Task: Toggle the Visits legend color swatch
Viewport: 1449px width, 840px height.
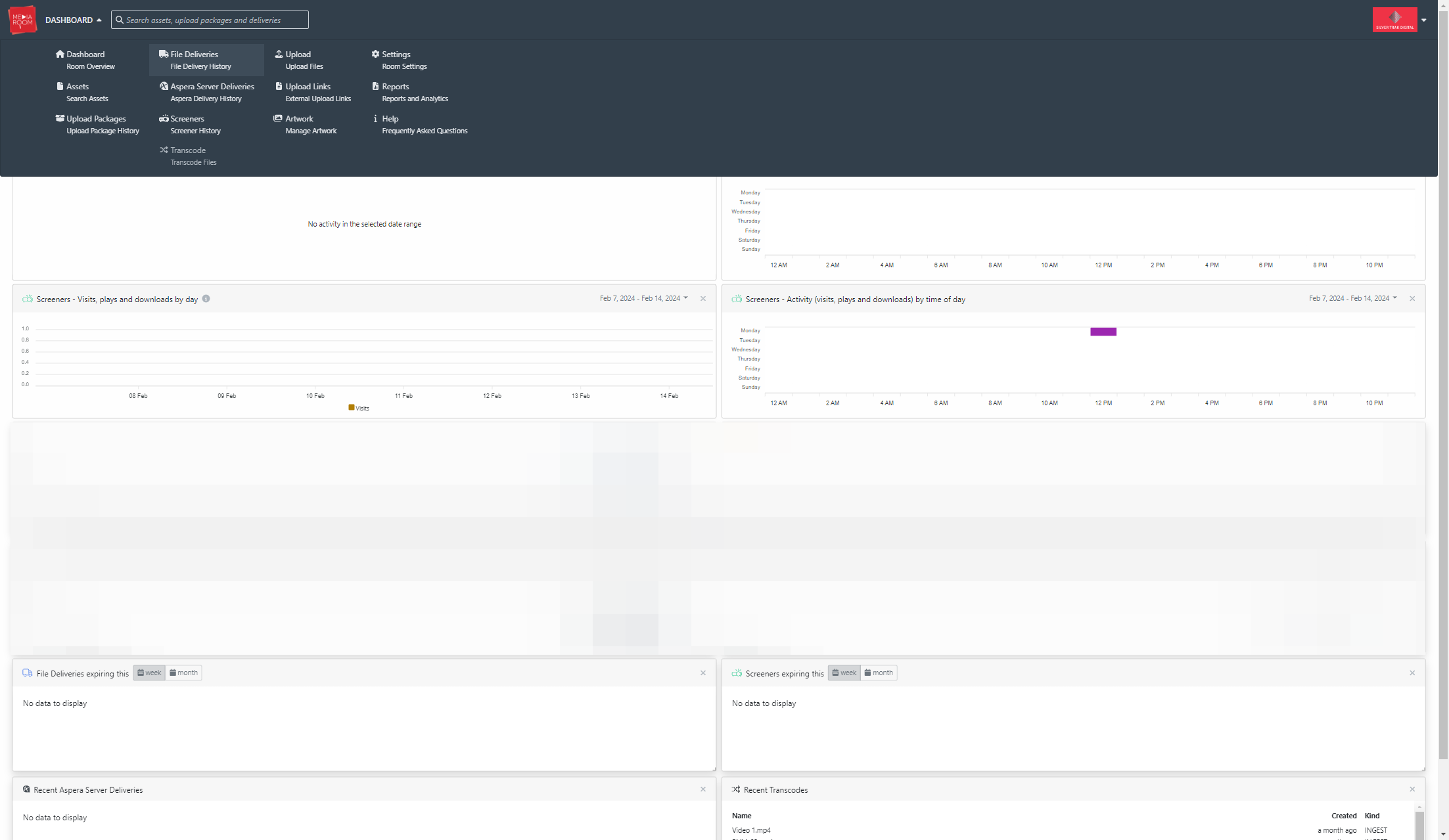Action: (x=352, y=407)
